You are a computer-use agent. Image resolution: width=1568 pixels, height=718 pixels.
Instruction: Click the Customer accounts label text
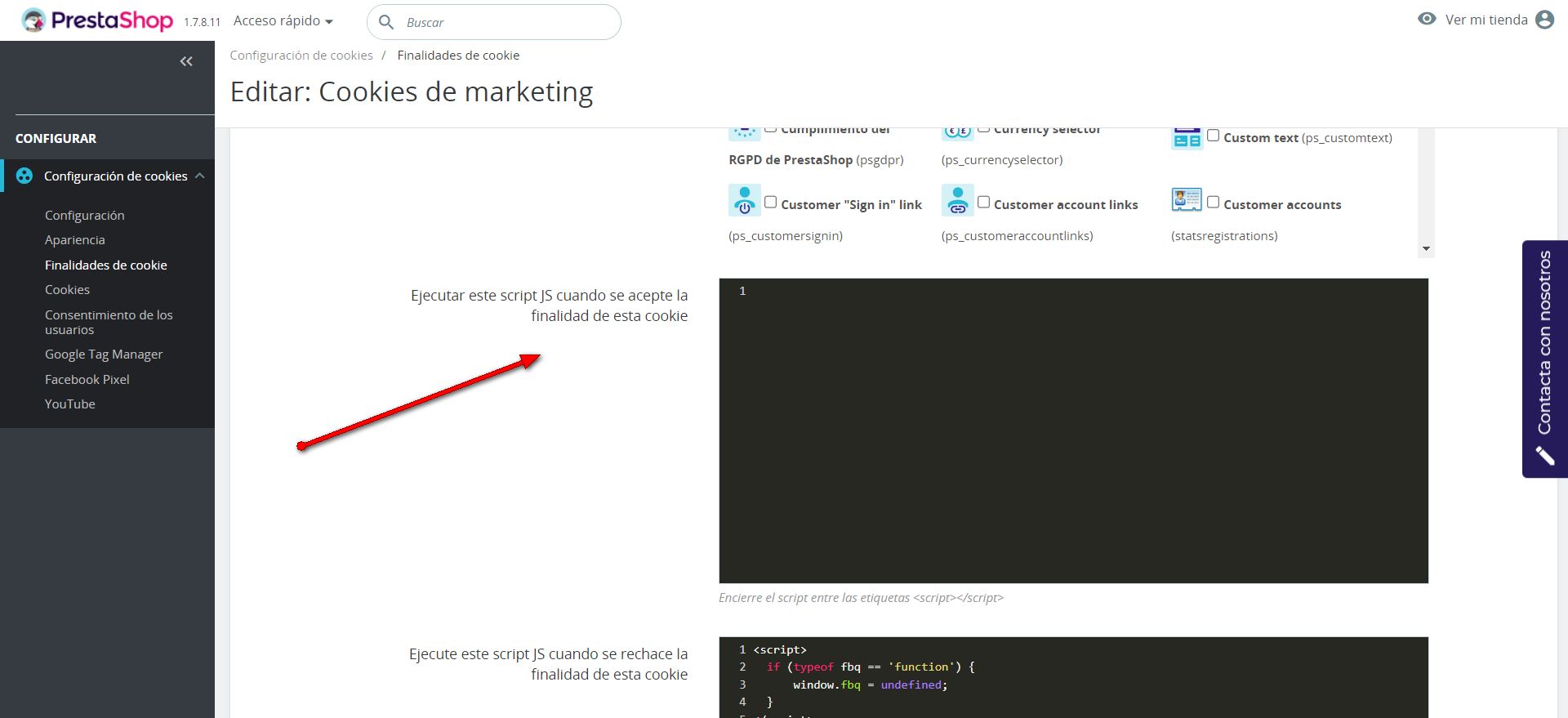(x=1282, y=204)
